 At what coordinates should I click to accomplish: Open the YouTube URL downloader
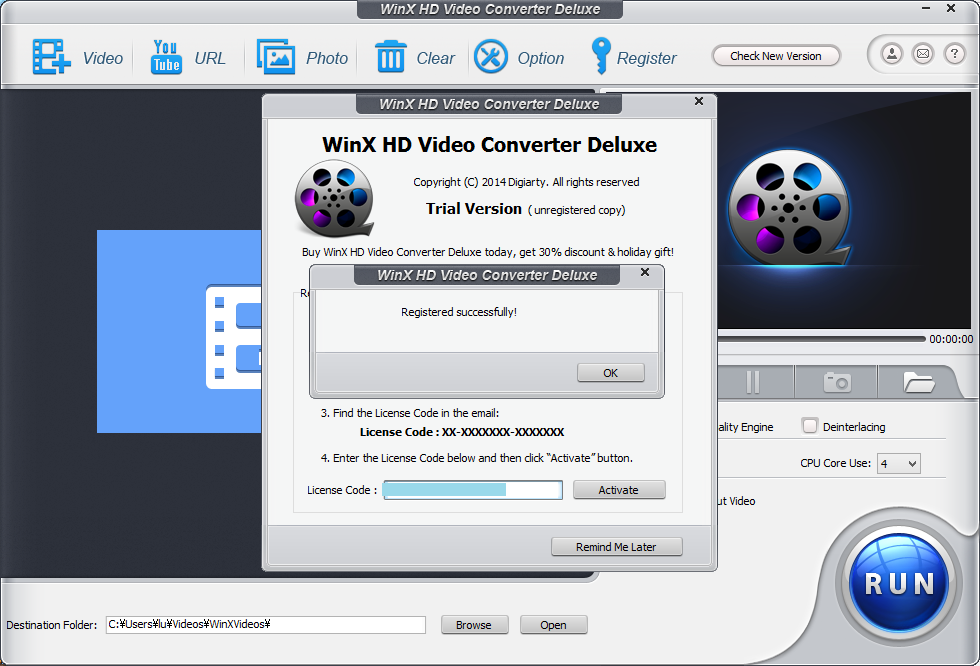coord(166,57)
